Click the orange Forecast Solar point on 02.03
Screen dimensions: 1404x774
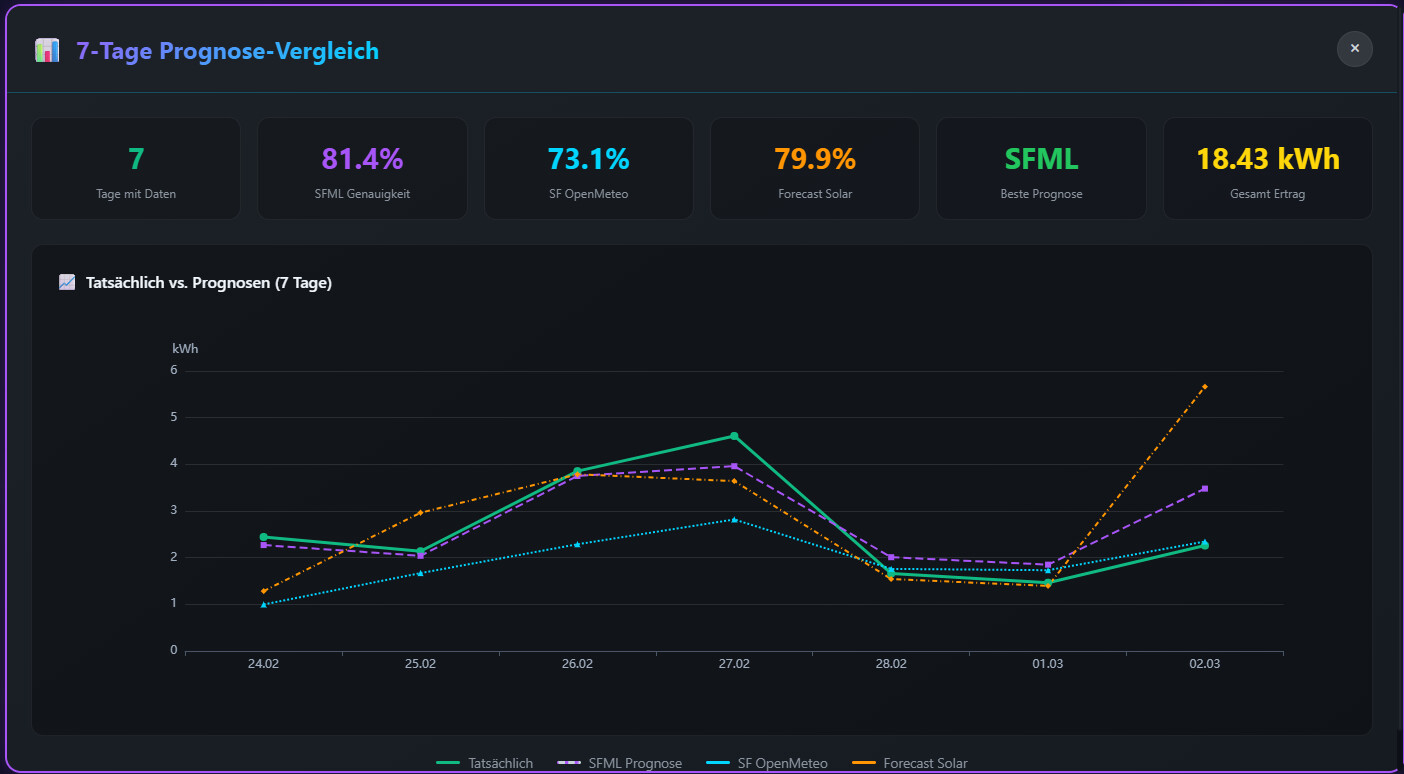click(x=1205, y=386)
